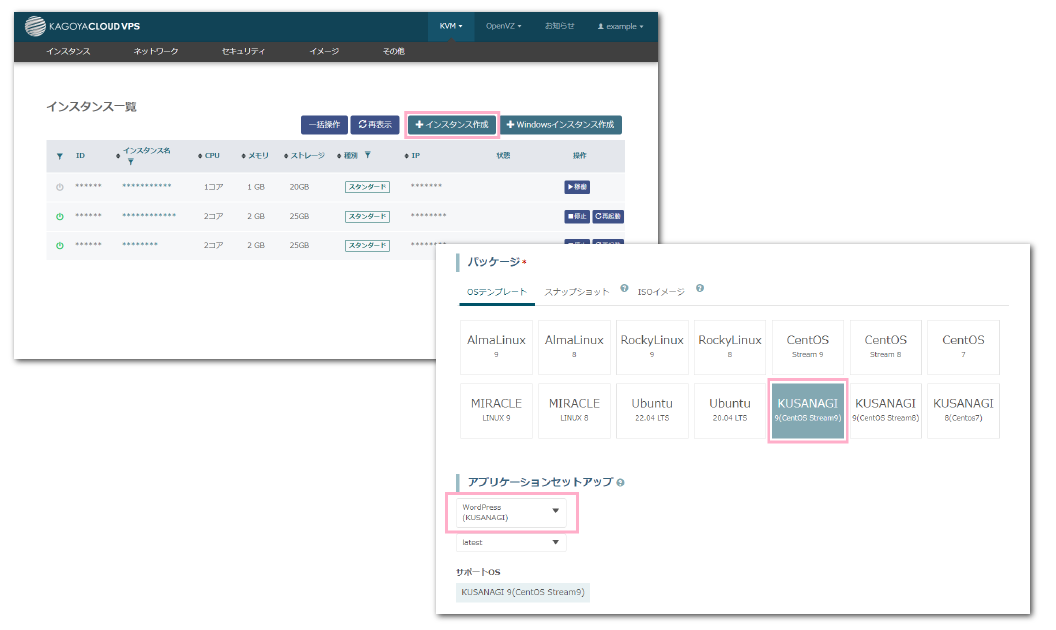Screen dimensions: 1056x630
Task: Click the green power icon in second row
Action: 60,216
